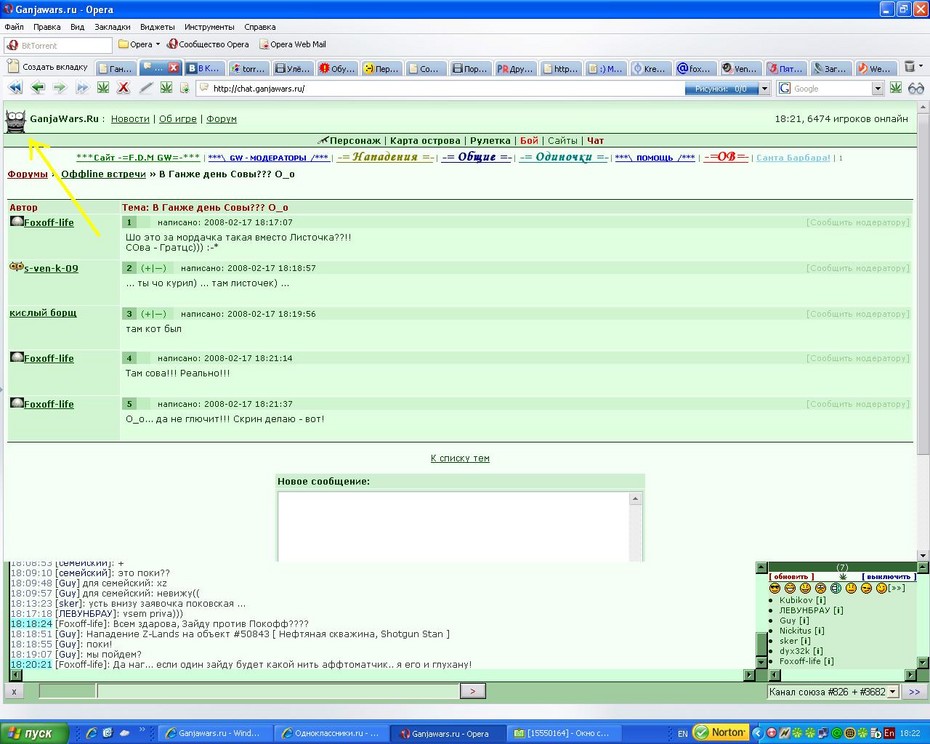Reload page with the leaf icon beside fast-forward

[x=103, y=88]
